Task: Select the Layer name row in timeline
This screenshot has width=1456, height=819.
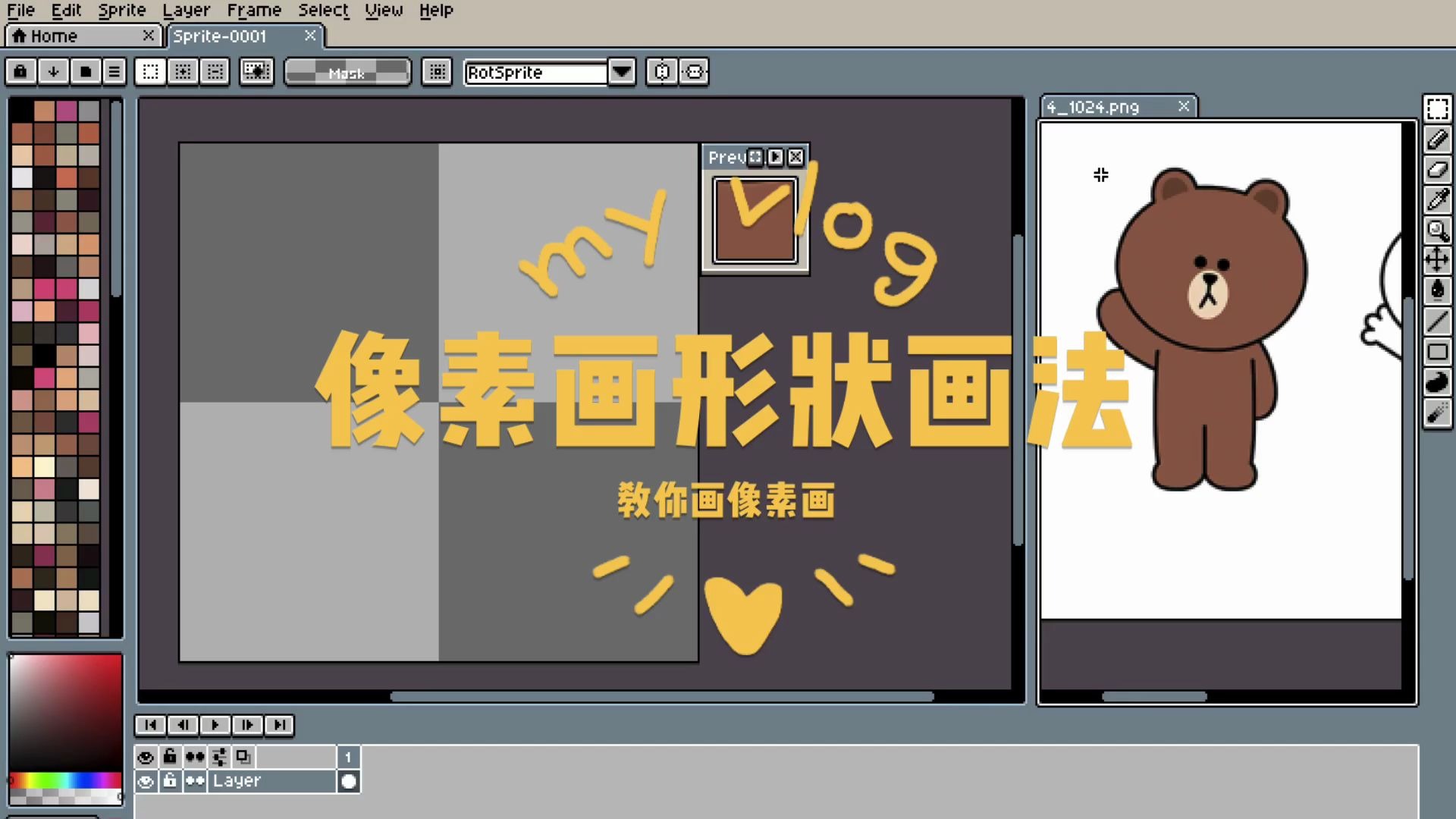Action: coord(272,781)
